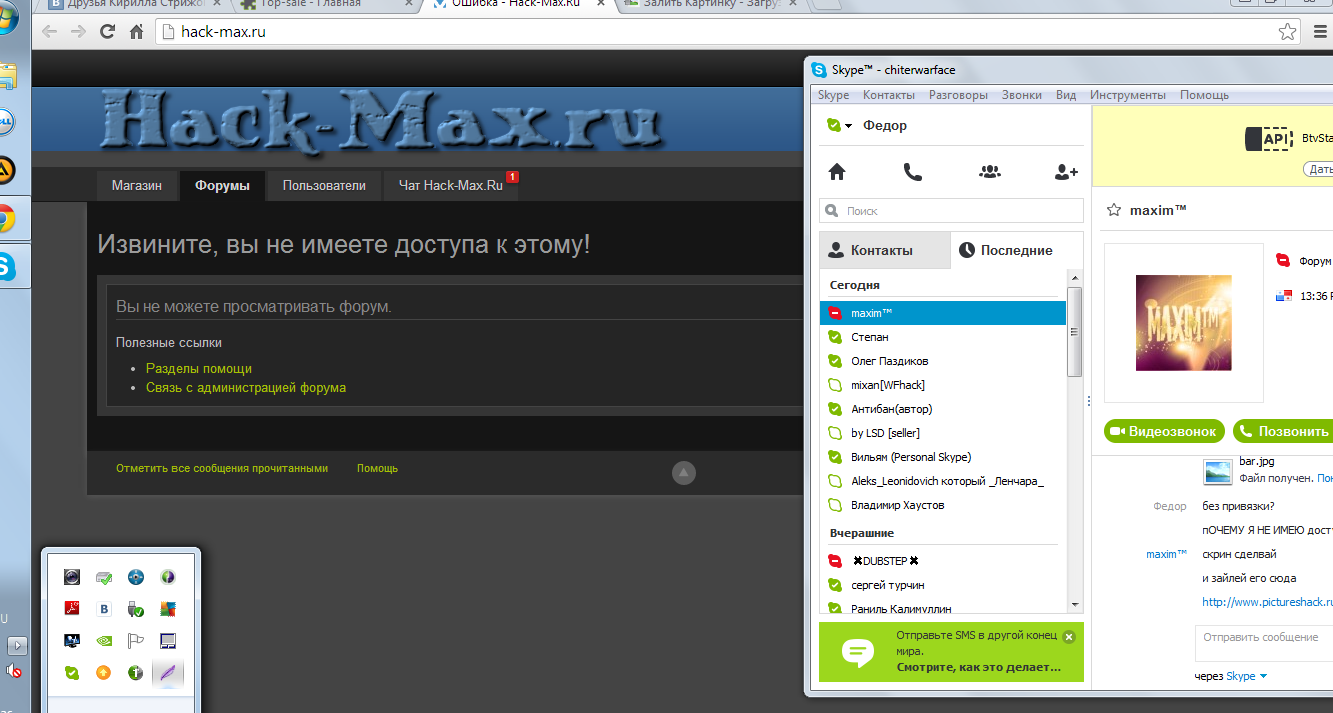Open webcam icon in tray popup
The height and width of the screenshot is (713, 1333).
coord(72,577)
